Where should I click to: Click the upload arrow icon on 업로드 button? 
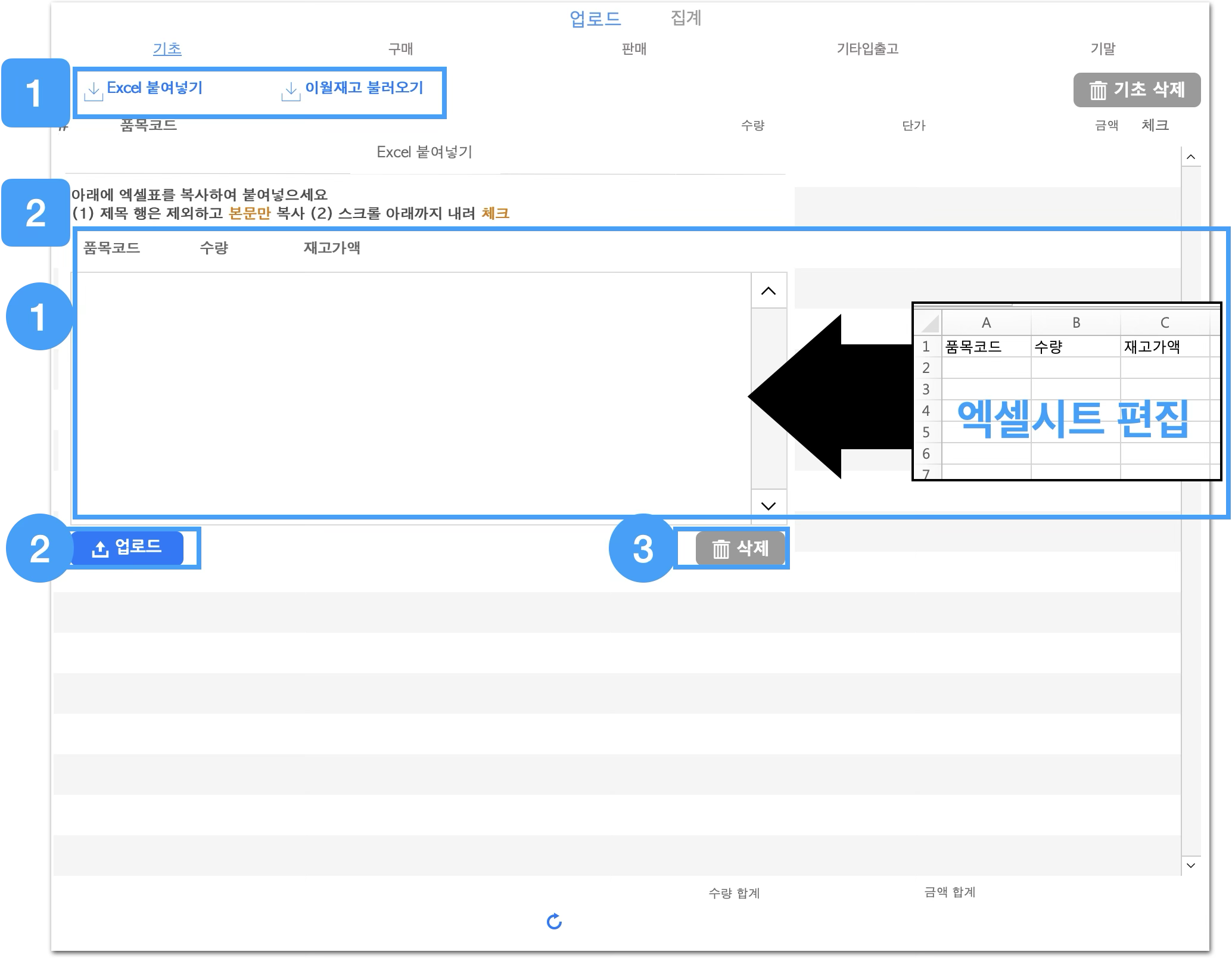coord(100,549)
